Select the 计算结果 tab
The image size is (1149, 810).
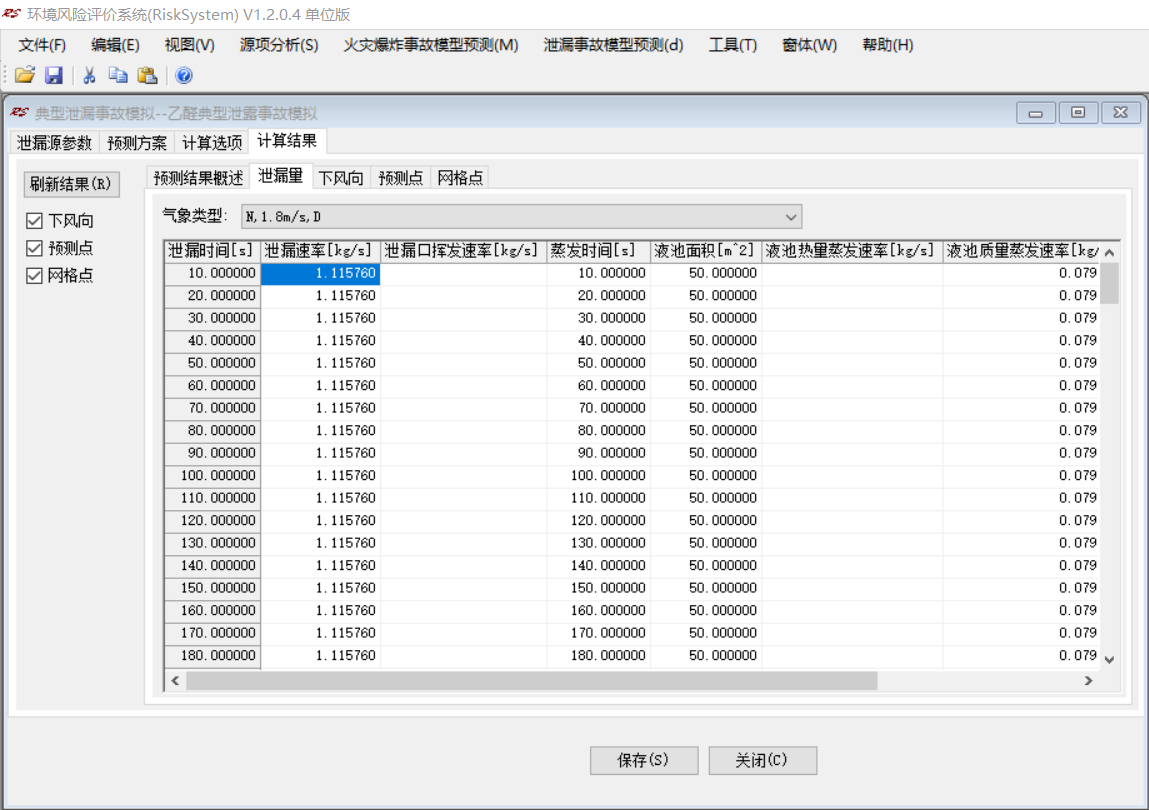[287, 141]
